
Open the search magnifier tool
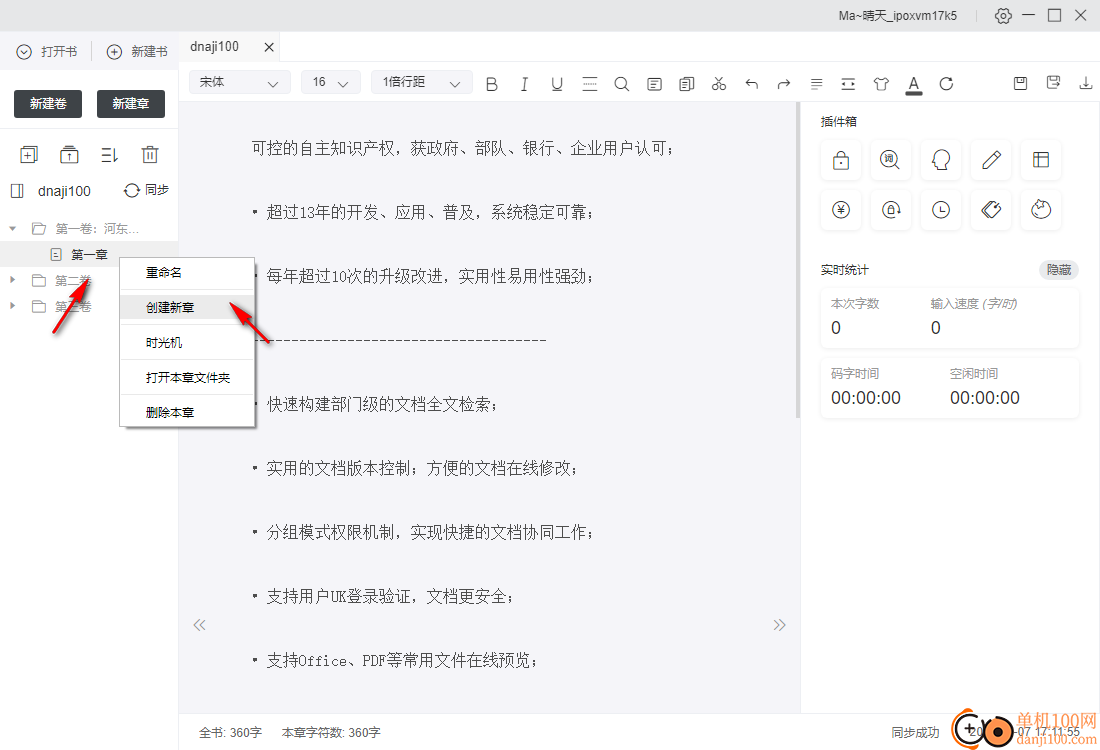click(x=622, y=84)
